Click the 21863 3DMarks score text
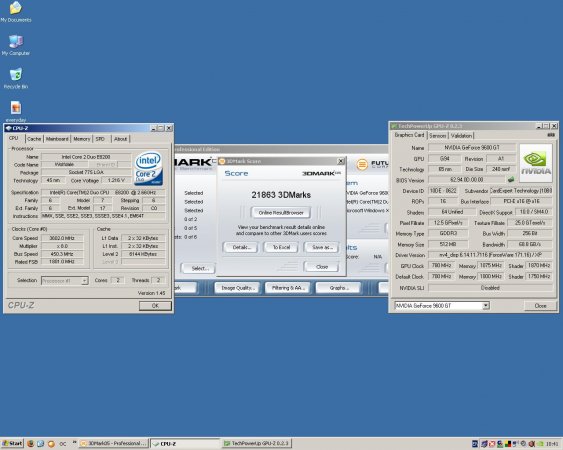The height and width of the screenshot is (450, 563). click(x=281, y=195)
